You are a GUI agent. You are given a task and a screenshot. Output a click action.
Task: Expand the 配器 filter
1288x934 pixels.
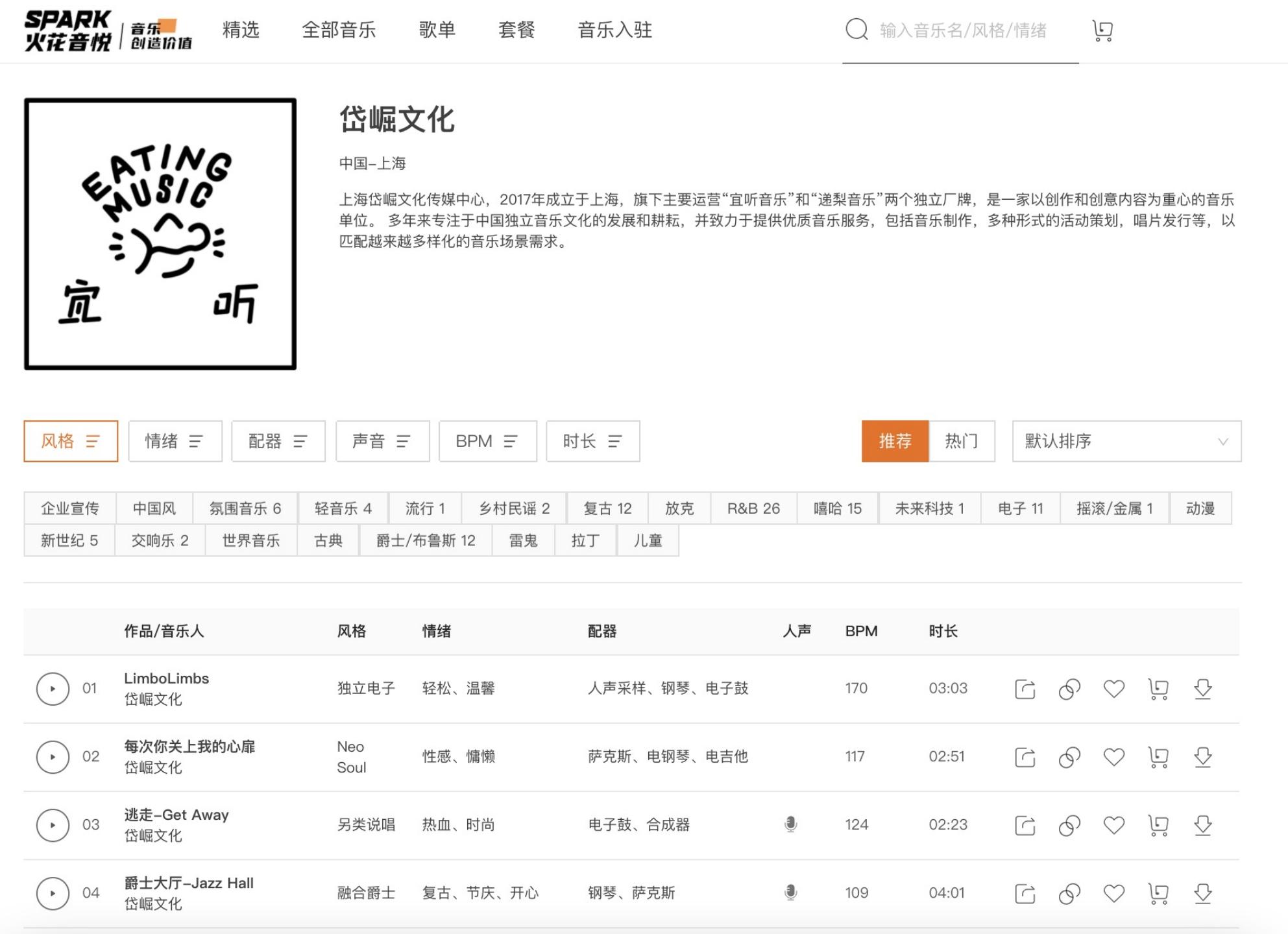278,441
